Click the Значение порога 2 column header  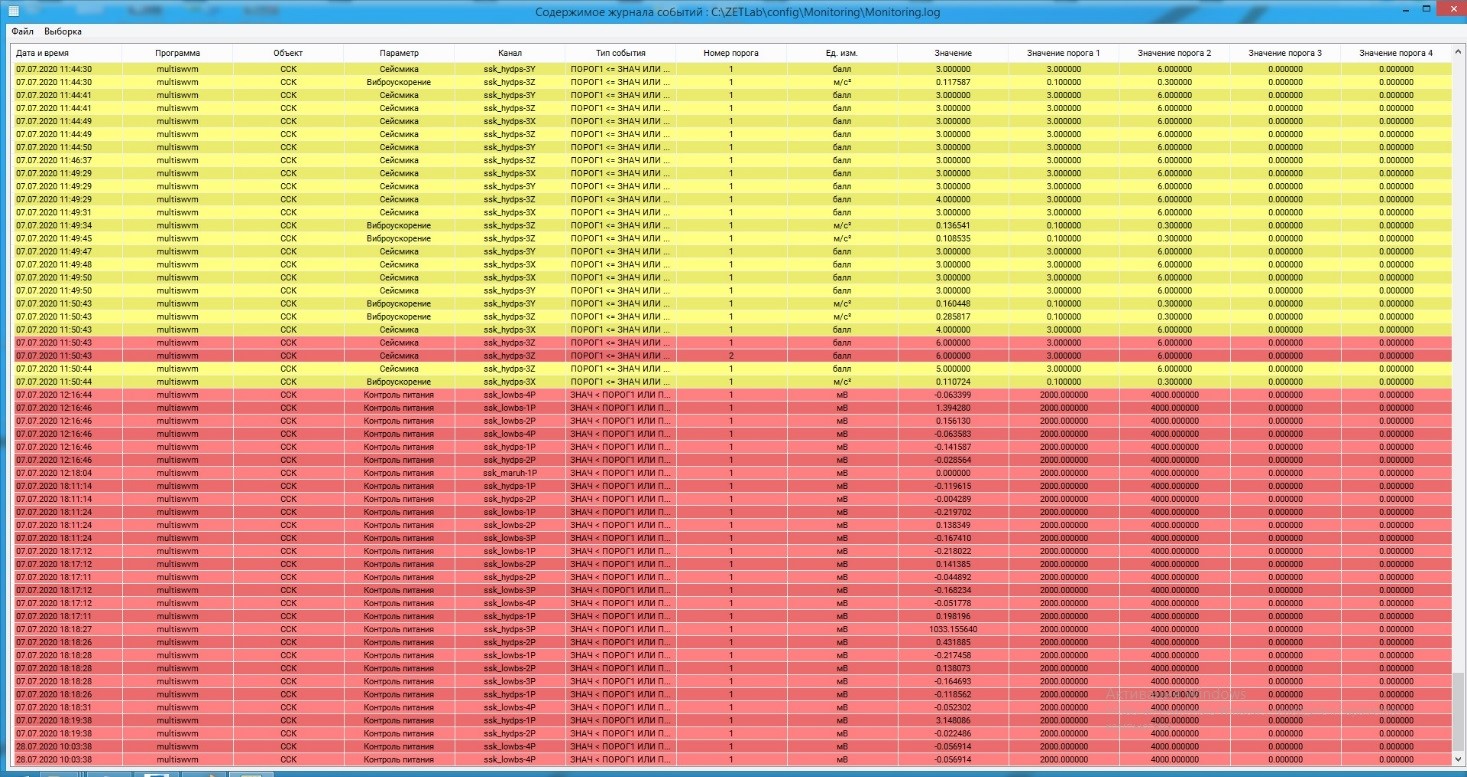(1175, 52)
